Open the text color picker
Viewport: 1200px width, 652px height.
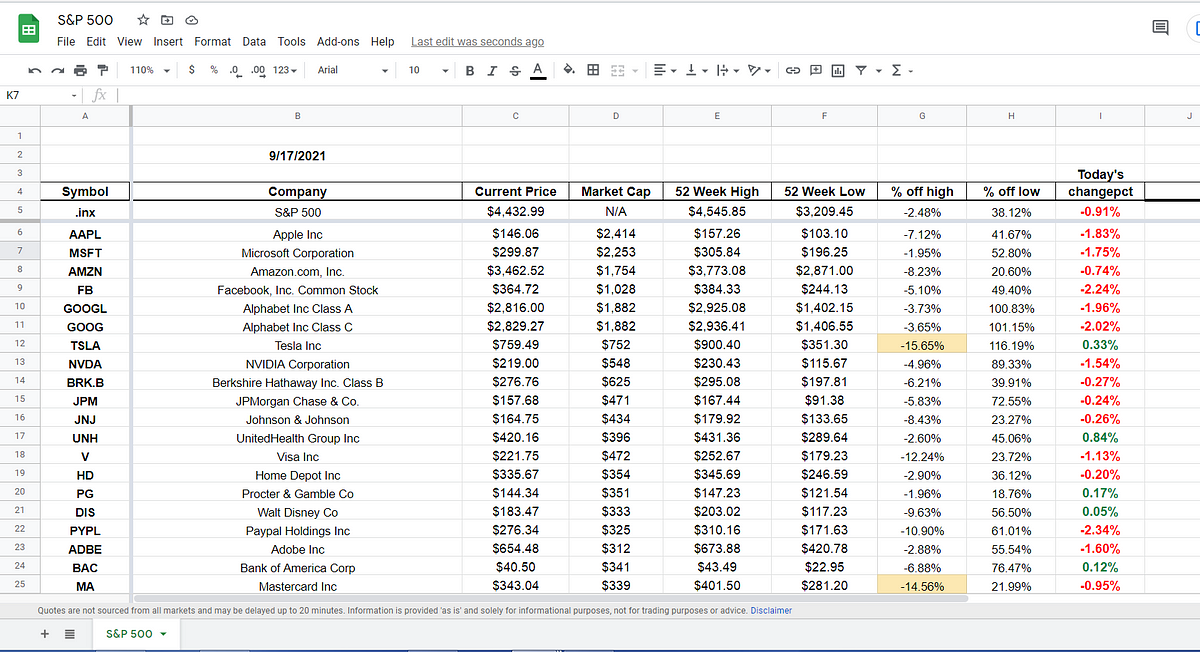(537, 70)
